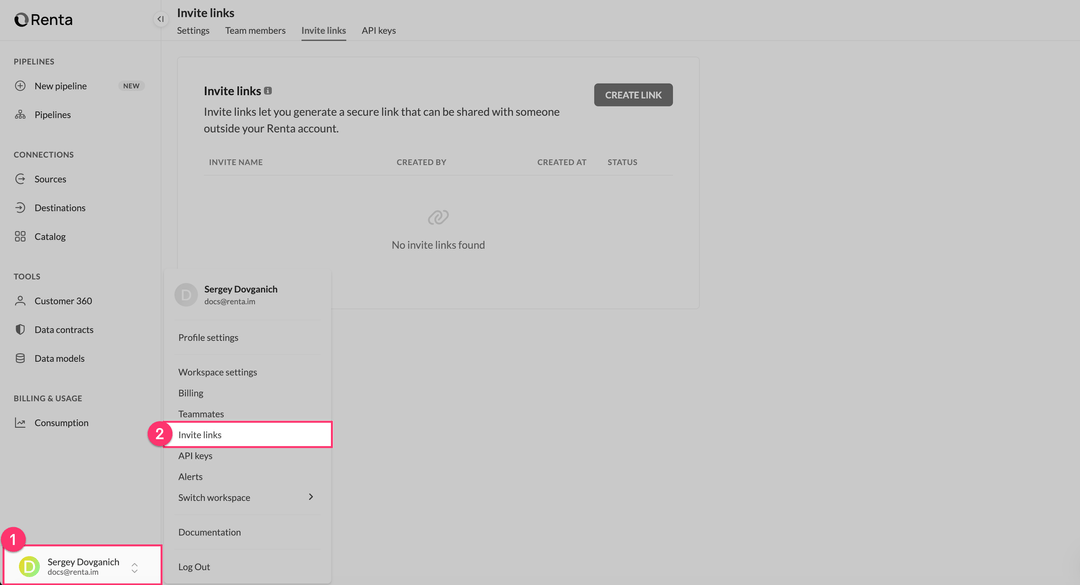Screen dimensions: 1080x585
Task: Open Alerts from the user menu
Action: coord(190,477)
